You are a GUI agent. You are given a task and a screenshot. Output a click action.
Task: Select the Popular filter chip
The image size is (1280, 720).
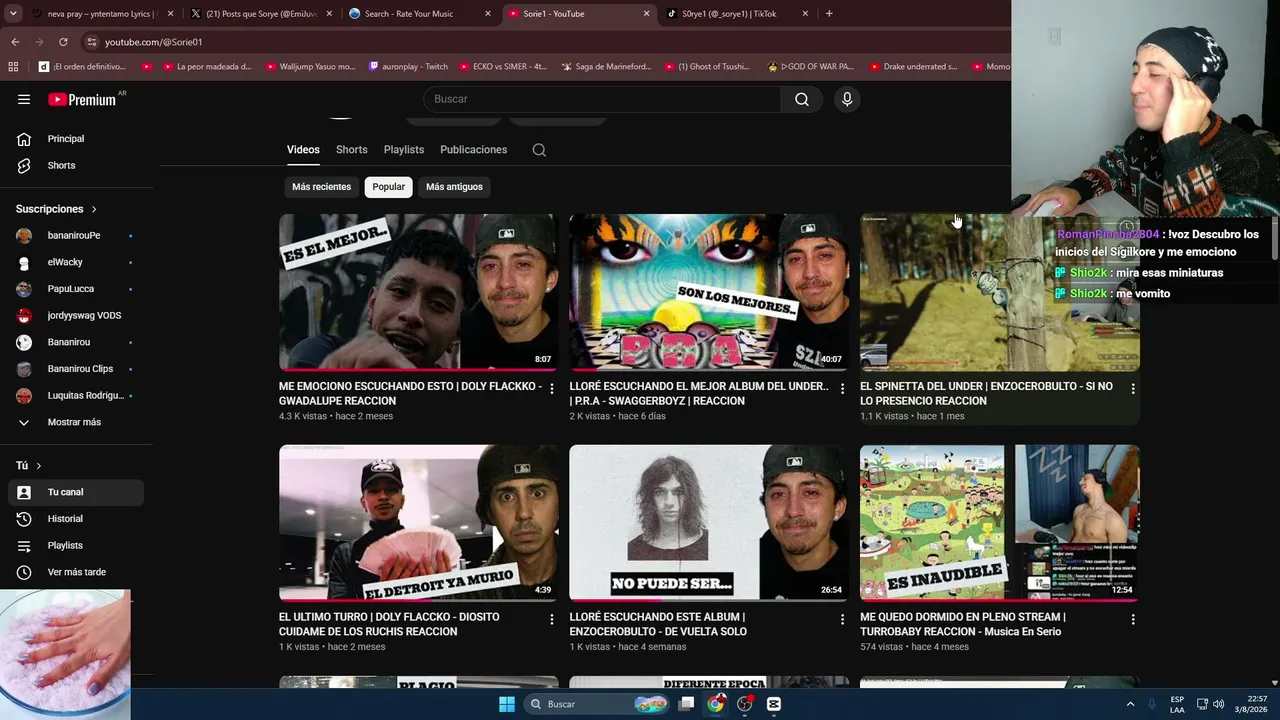click(389, 187)
